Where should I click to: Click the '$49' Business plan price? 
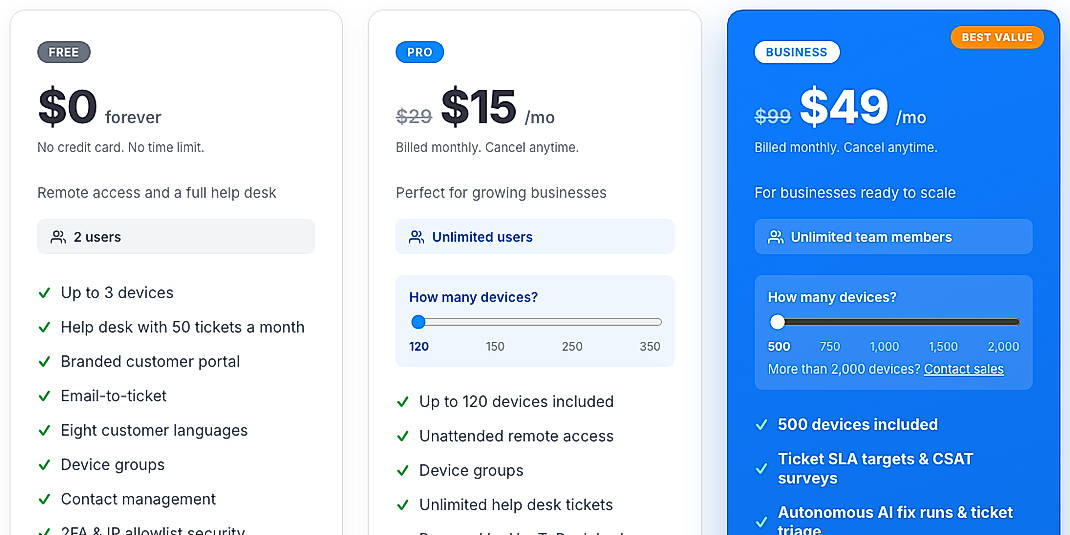(843, 108)
